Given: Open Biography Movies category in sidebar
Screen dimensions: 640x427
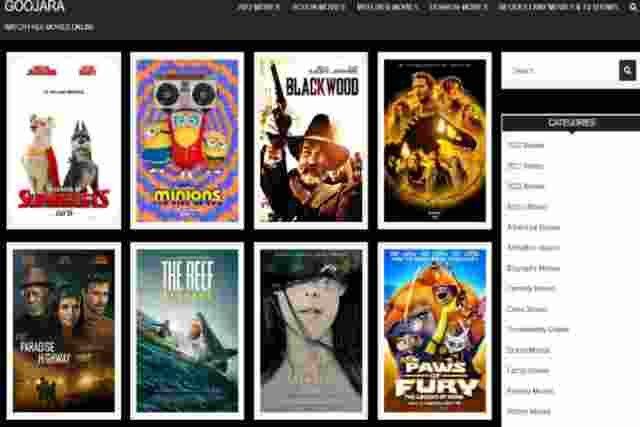Looking at the screenshot, I should click(533, 268).
